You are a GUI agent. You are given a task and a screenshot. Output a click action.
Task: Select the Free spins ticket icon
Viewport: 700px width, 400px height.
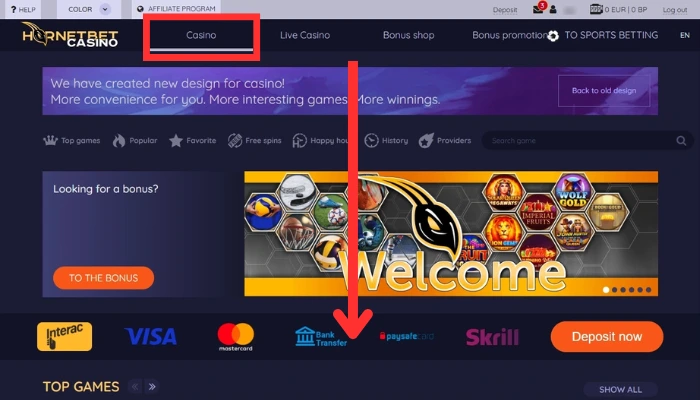[235, 141]
